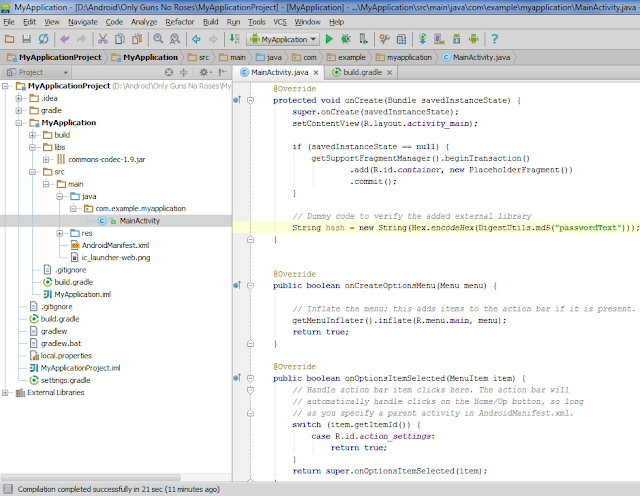
Task: Select gradlew.bat file
Action: 61,343
